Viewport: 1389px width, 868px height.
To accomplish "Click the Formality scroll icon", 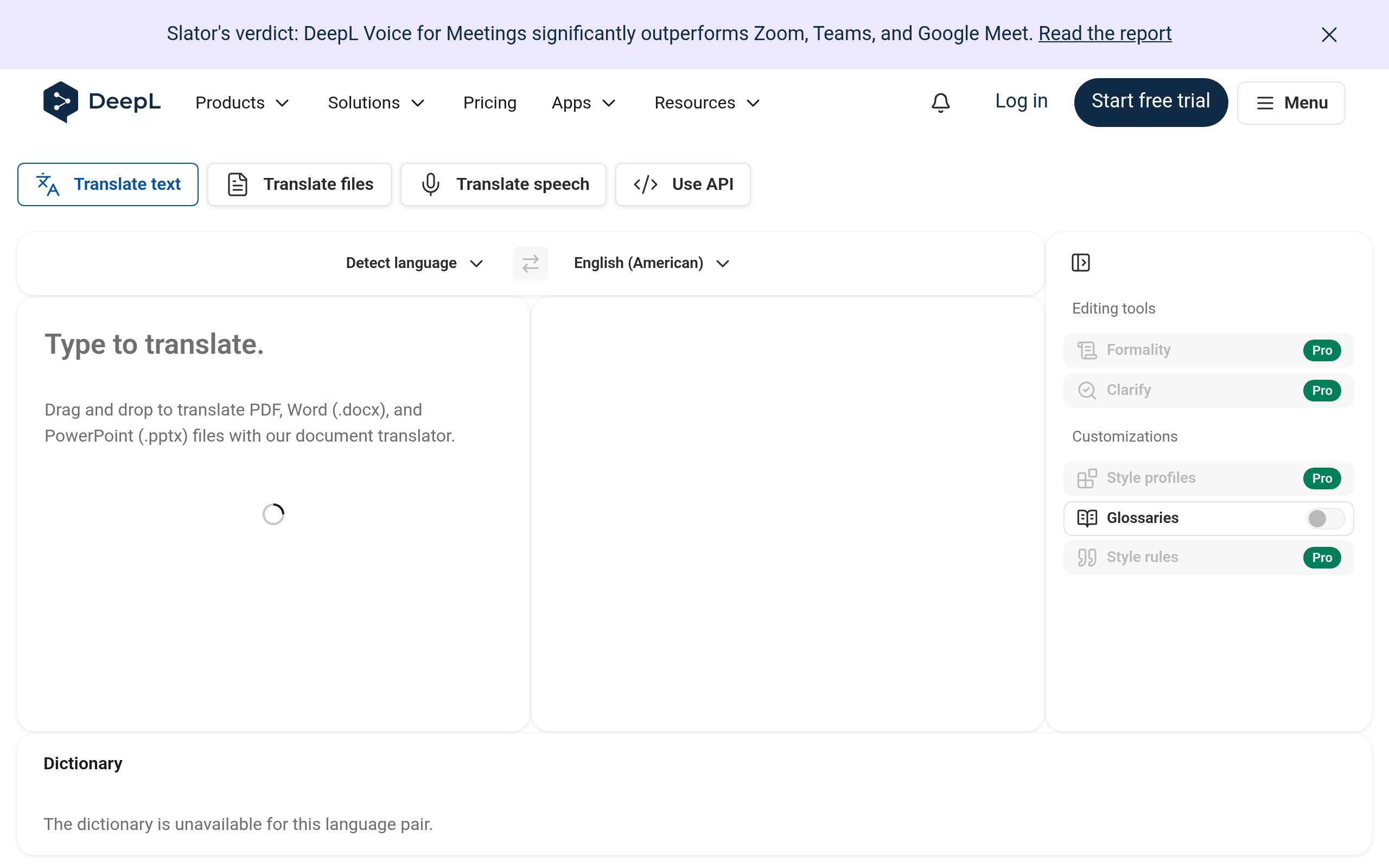I will click(x=1087, y=350).
